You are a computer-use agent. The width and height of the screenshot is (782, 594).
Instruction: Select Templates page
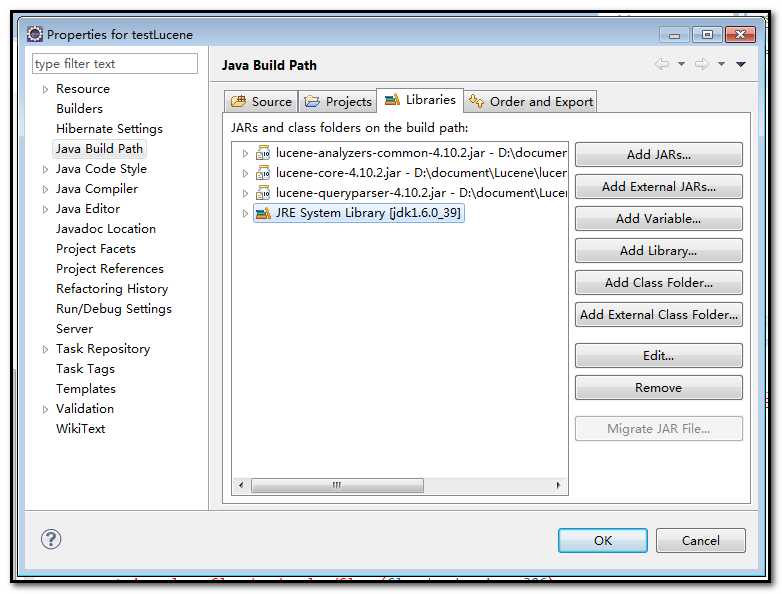[86, 389]
